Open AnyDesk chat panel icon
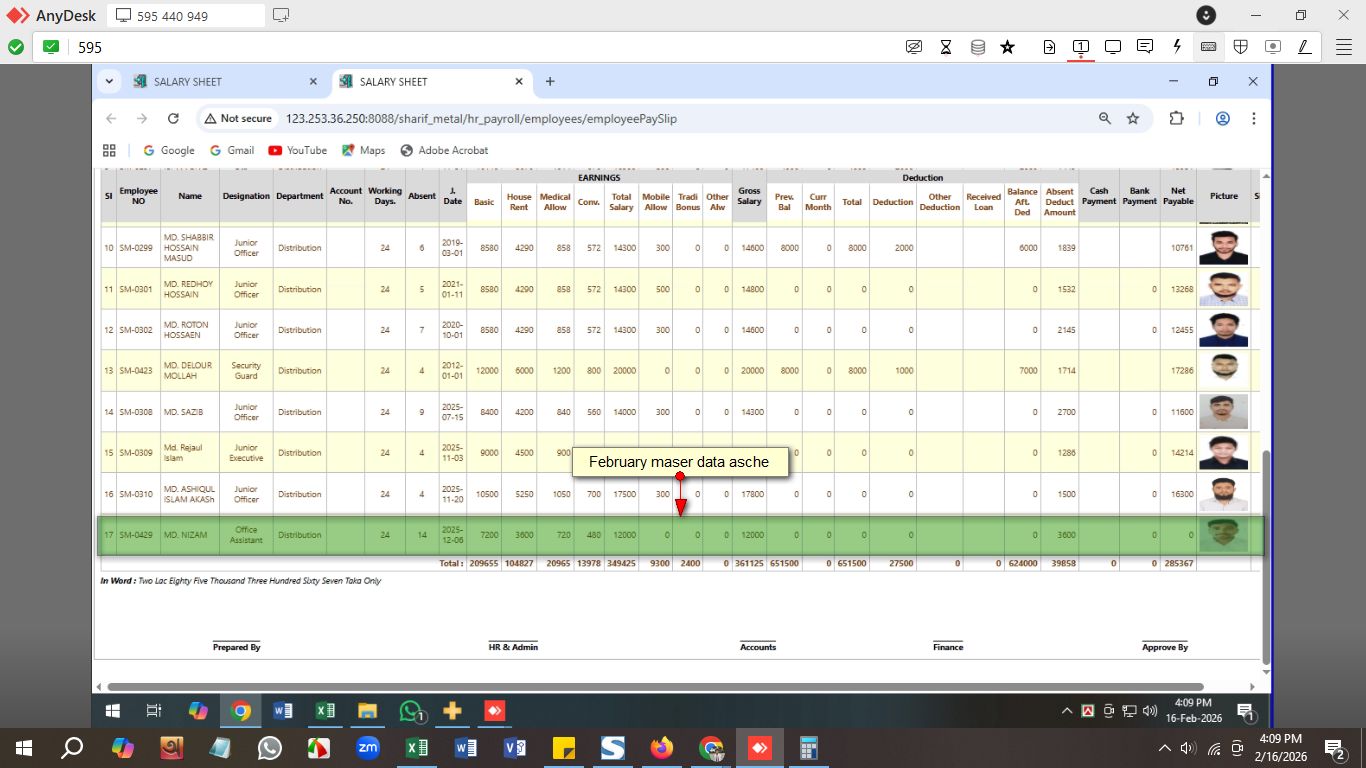 click(x=1145, y=47)
